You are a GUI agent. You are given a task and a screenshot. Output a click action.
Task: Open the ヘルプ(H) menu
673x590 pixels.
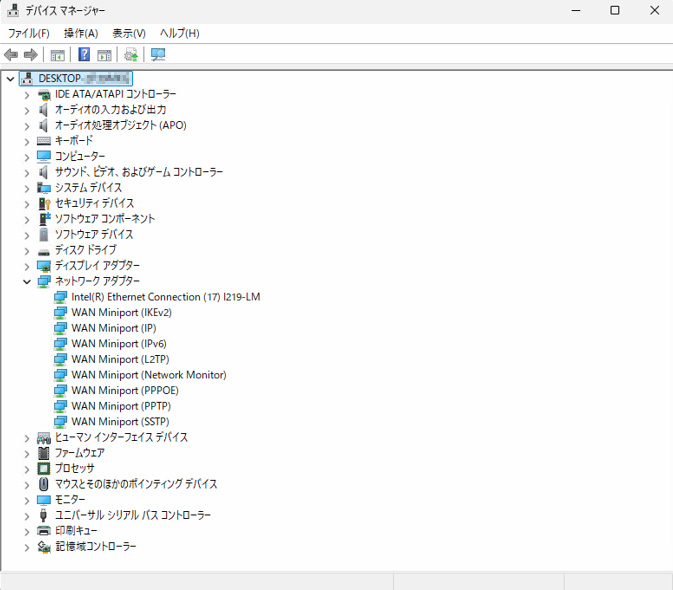point(180,33)
